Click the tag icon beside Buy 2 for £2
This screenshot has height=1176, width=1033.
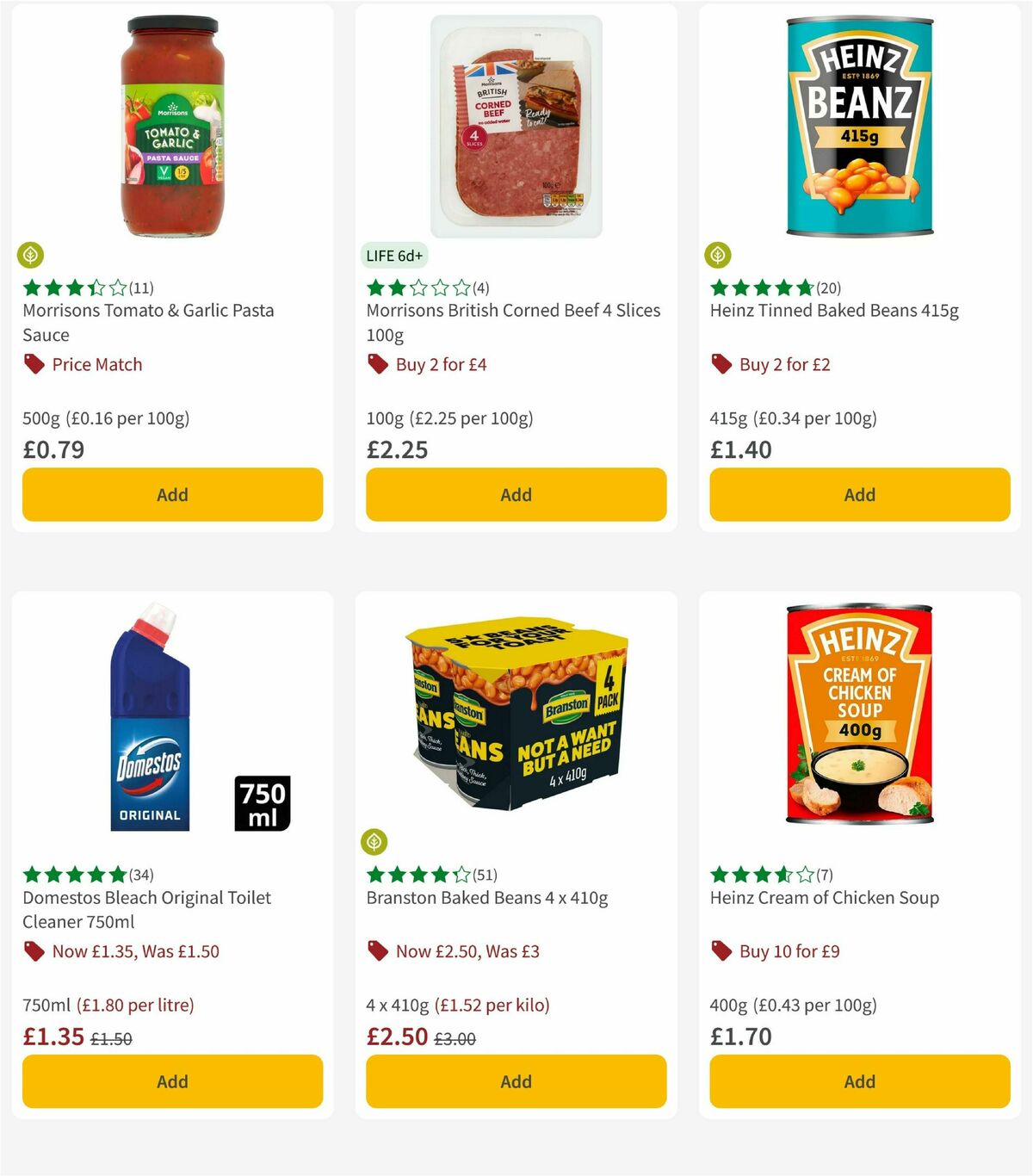point(721,364)
